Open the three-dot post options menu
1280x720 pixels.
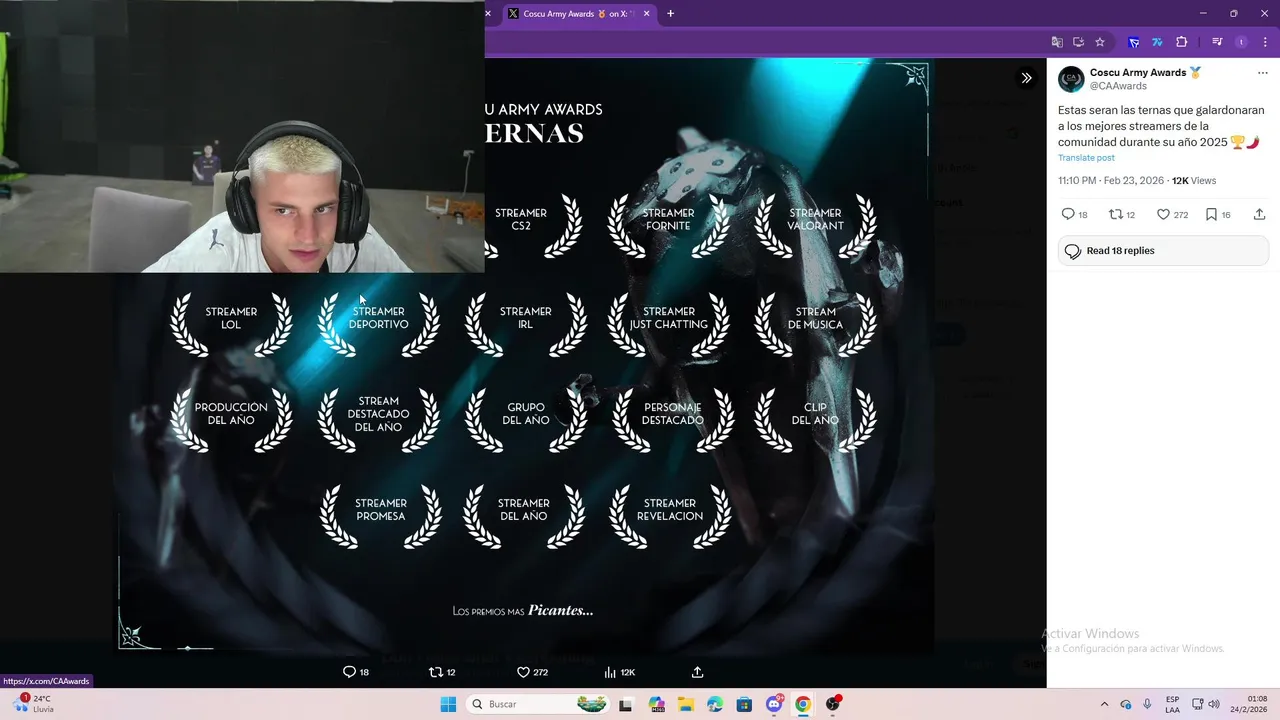(1262, 73)
